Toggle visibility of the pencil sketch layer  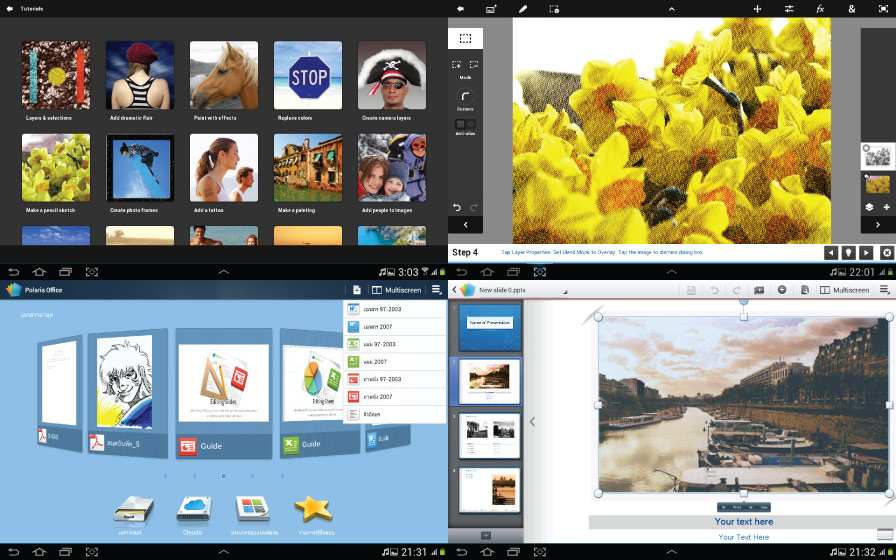866,148
